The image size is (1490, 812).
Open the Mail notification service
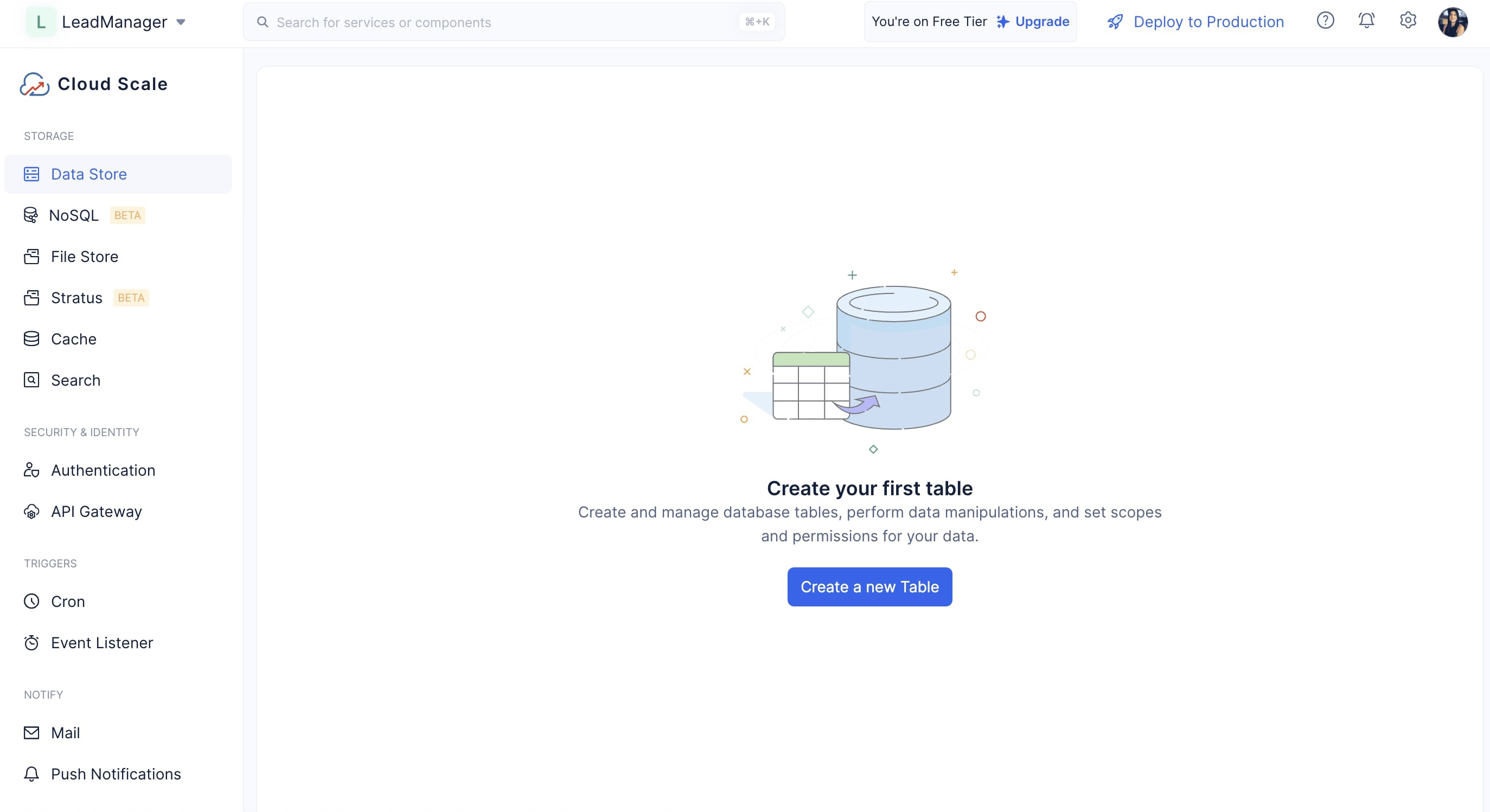(65, 732)
